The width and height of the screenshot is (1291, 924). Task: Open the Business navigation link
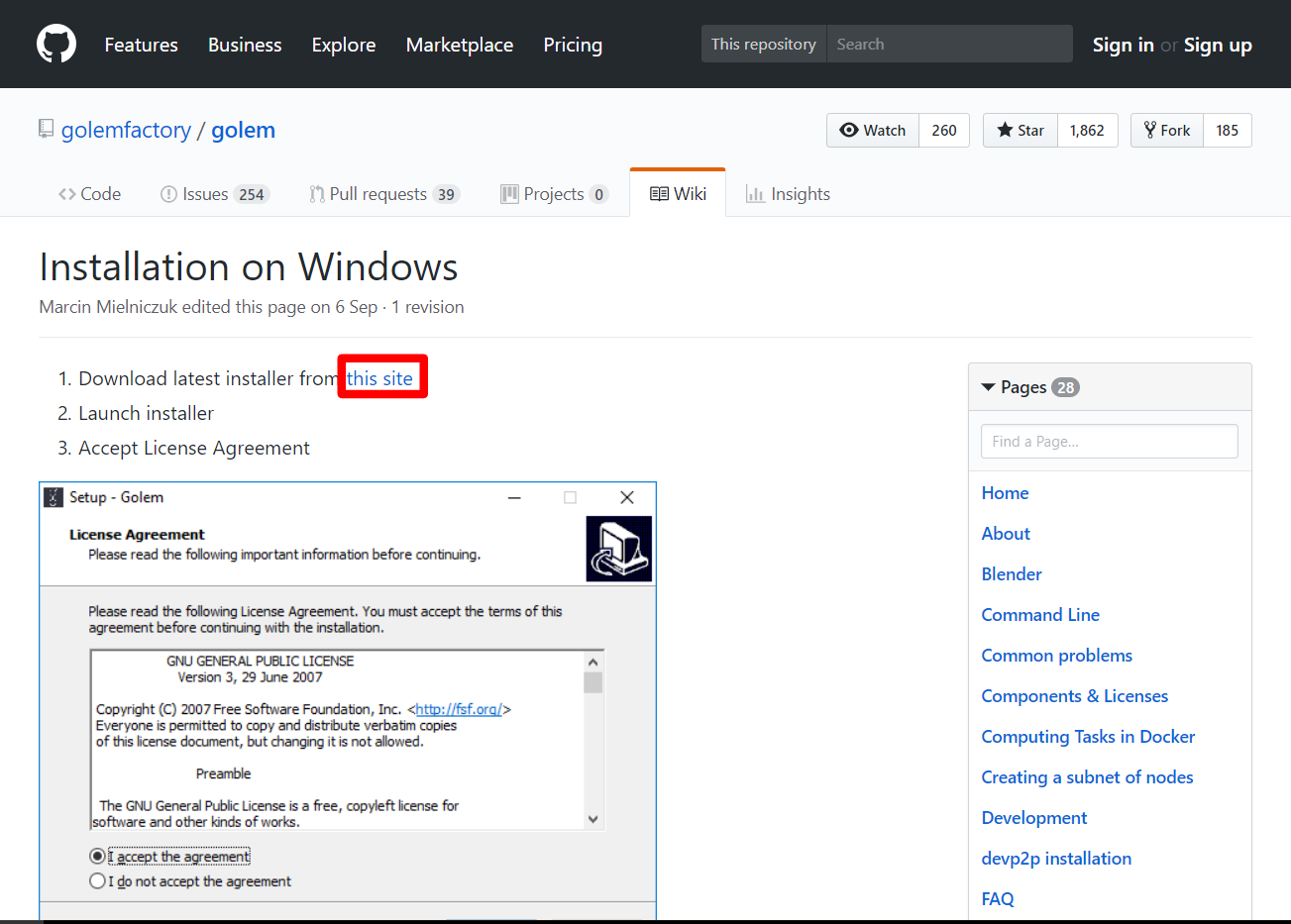coord(245,45)
